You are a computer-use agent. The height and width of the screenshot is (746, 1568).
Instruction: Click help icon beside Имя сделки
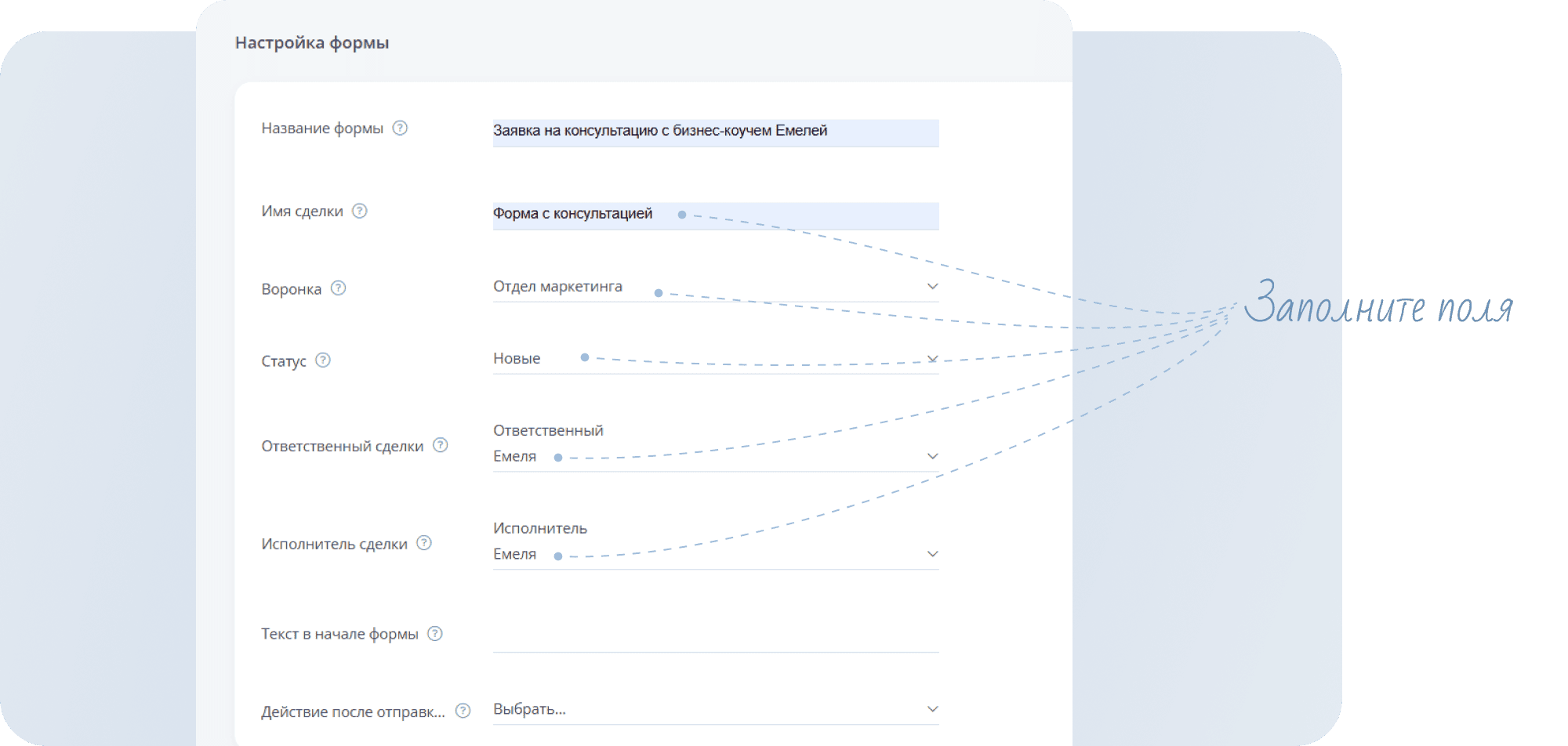pos(360,211)
